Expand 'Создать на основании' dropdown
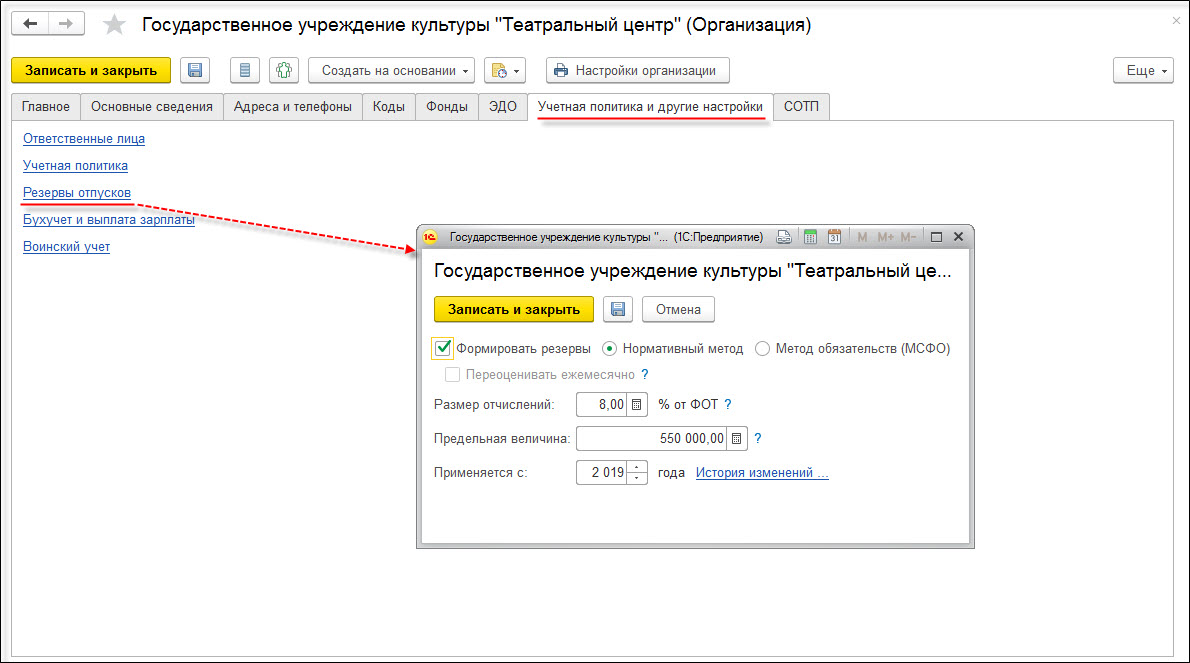 pos(392,71)
